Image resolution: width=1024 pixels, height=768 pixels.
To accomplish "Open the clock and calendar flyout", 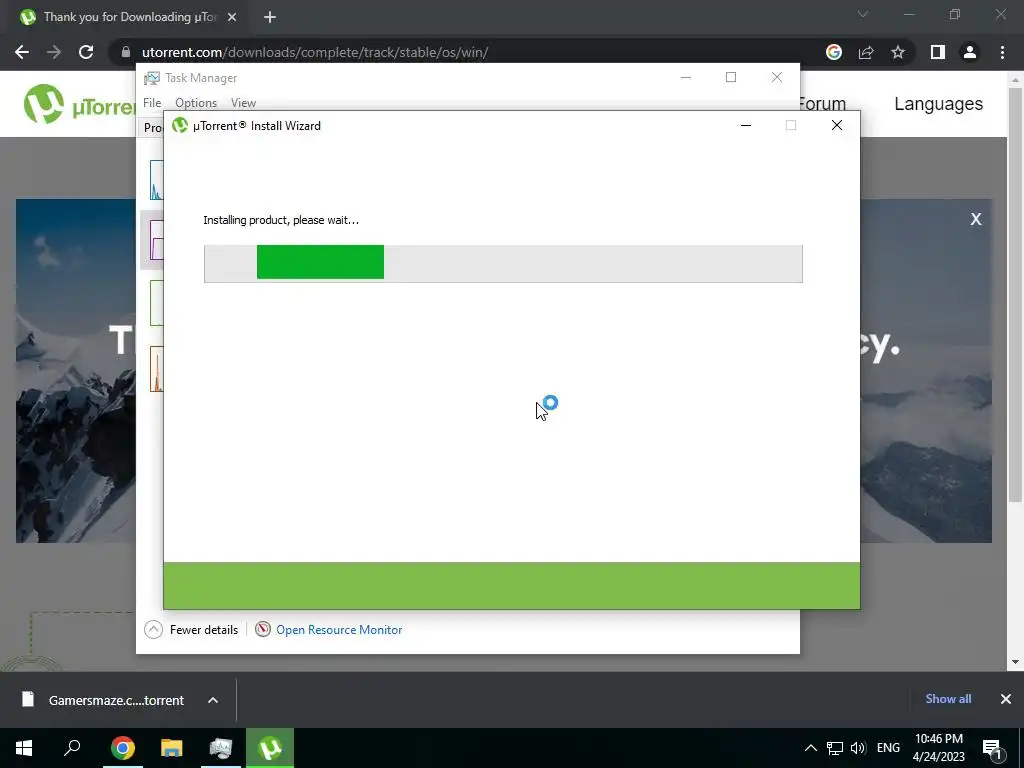I will coord(938,748).
